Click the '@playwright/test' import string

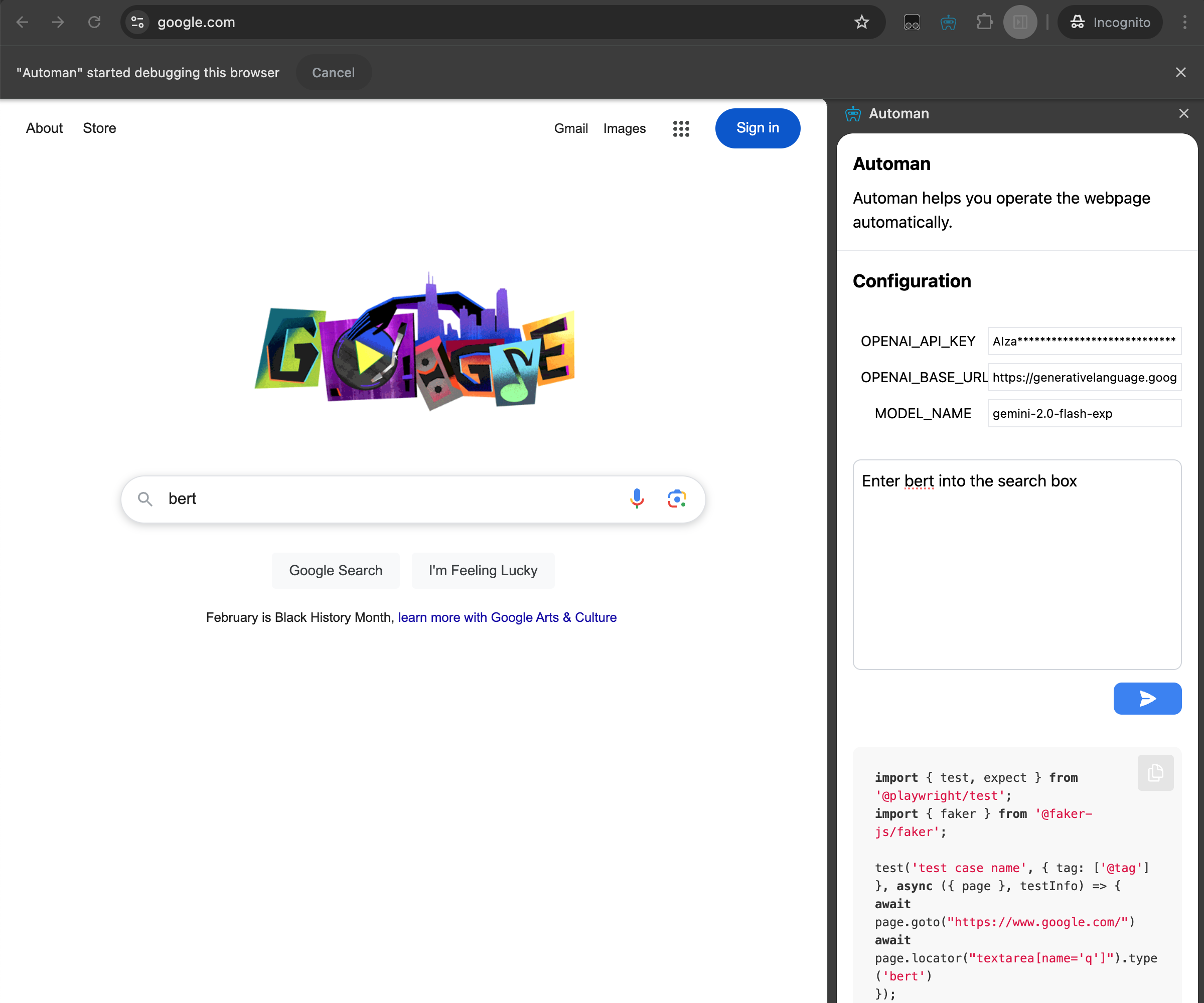point(940,795)
